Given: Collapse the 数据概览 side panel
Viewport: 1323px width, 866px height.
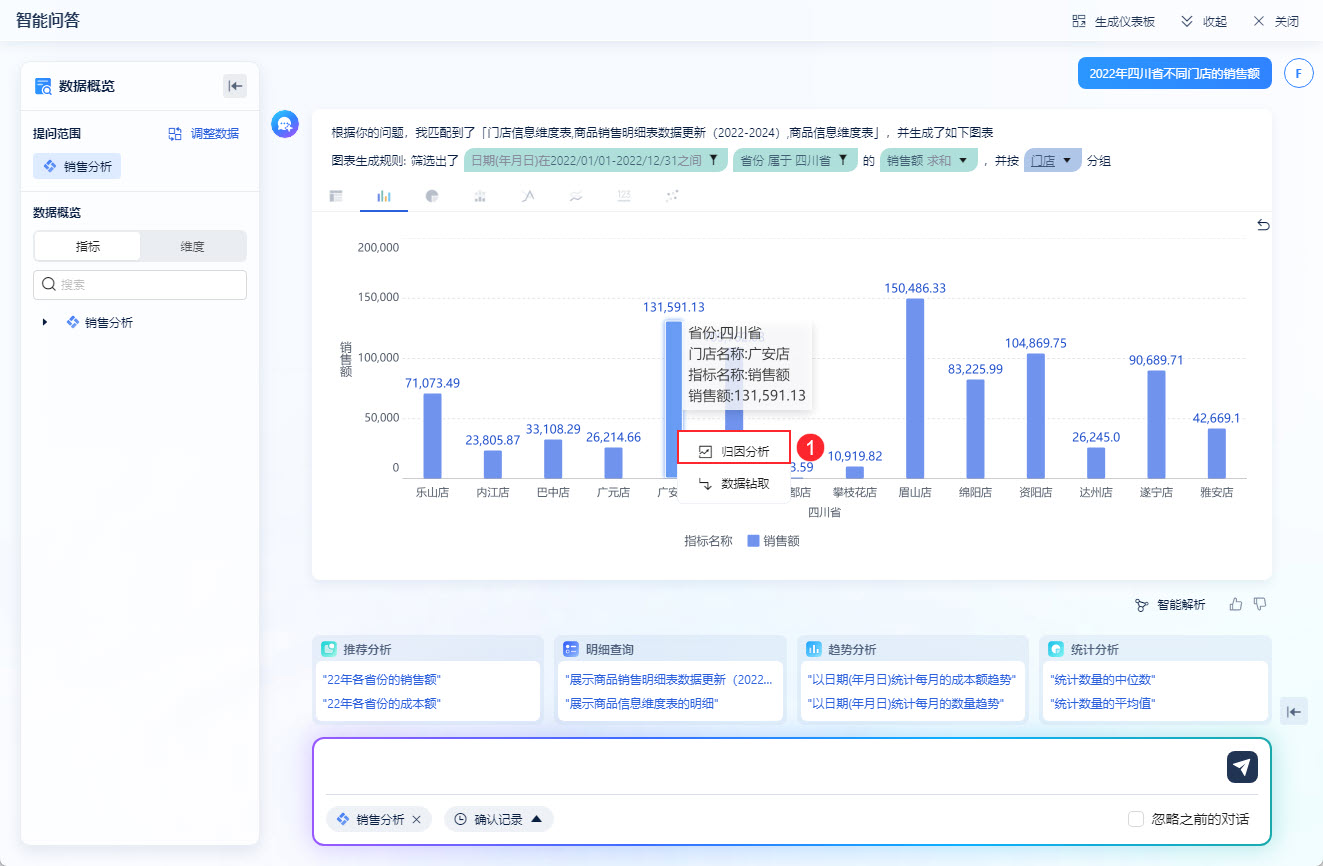Looking at the screenshot, I should coord(235,86).
